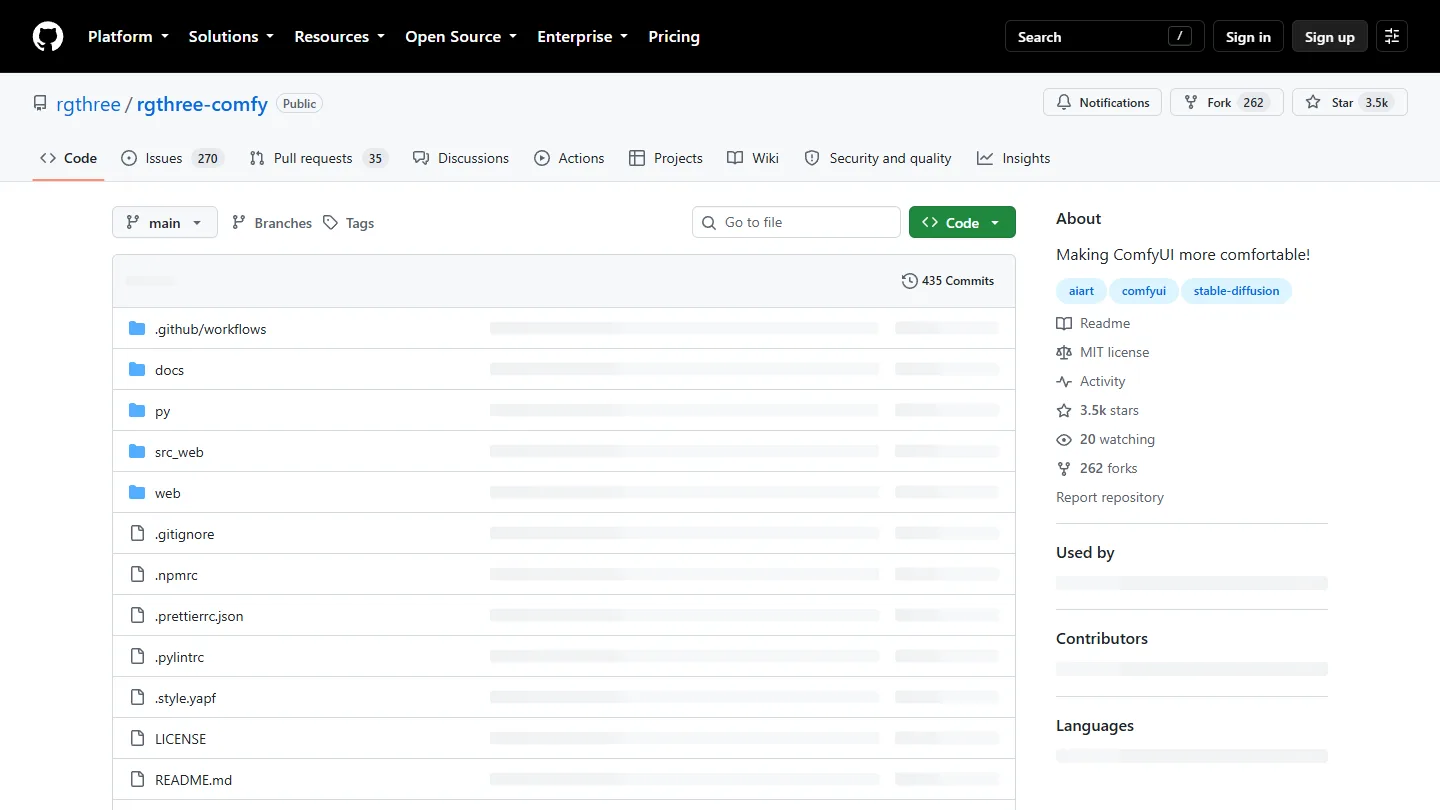This screenshot has height=810, width=1440.
Task: Click the .prettierrc.json file icon
Action: click(x=137, y=616)
